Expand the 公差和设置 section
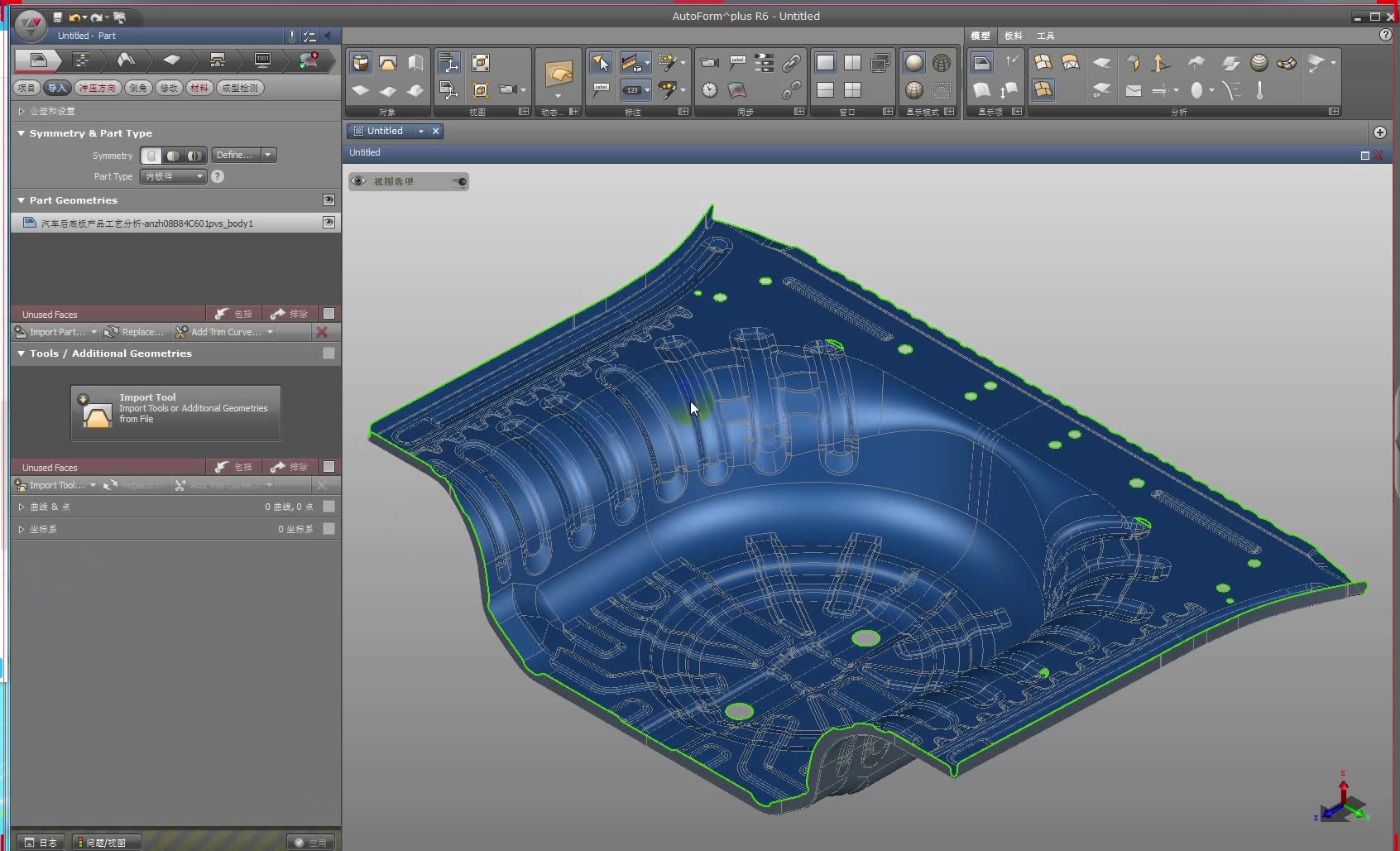1400x851 pixels. click(x=22, y=111)
